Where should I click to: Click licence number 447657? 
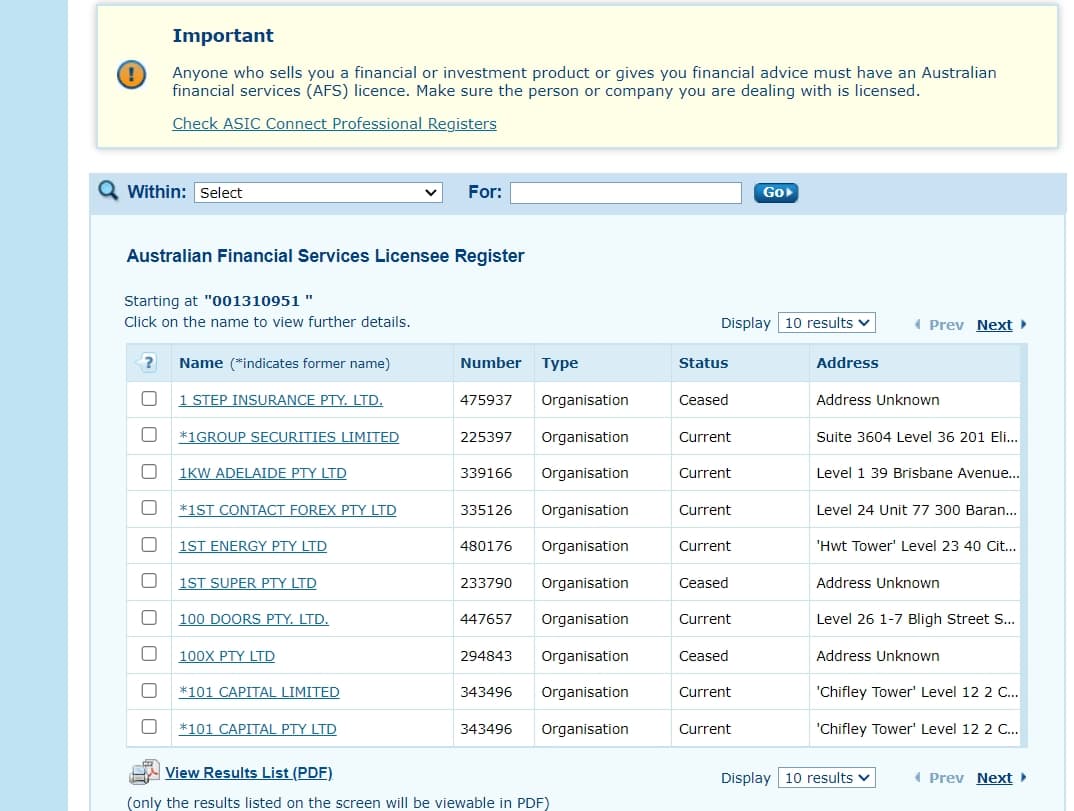tap(486, 619)
